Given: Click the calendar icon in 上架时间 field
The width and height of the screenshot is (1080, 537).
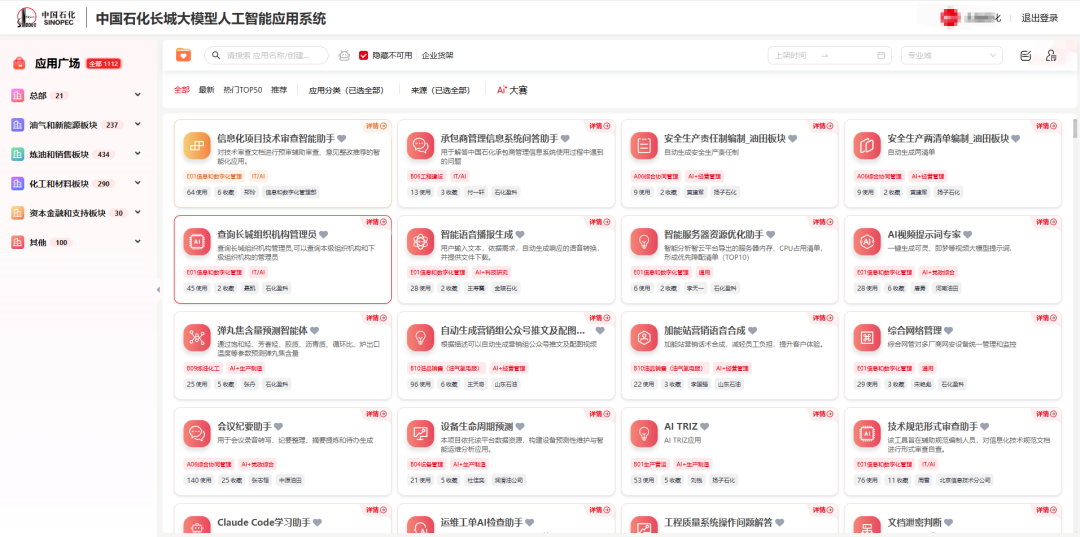Looking at the screenshot, I should tap(881, 55).
